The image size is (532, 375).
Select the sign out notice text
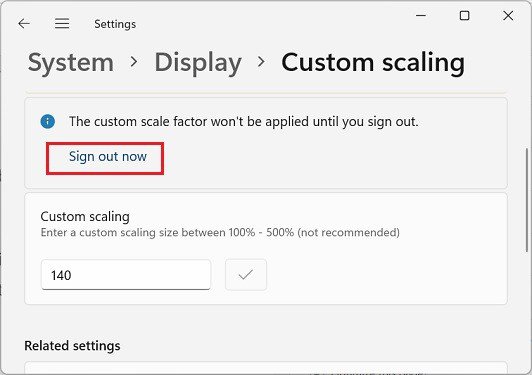(244, 121)
